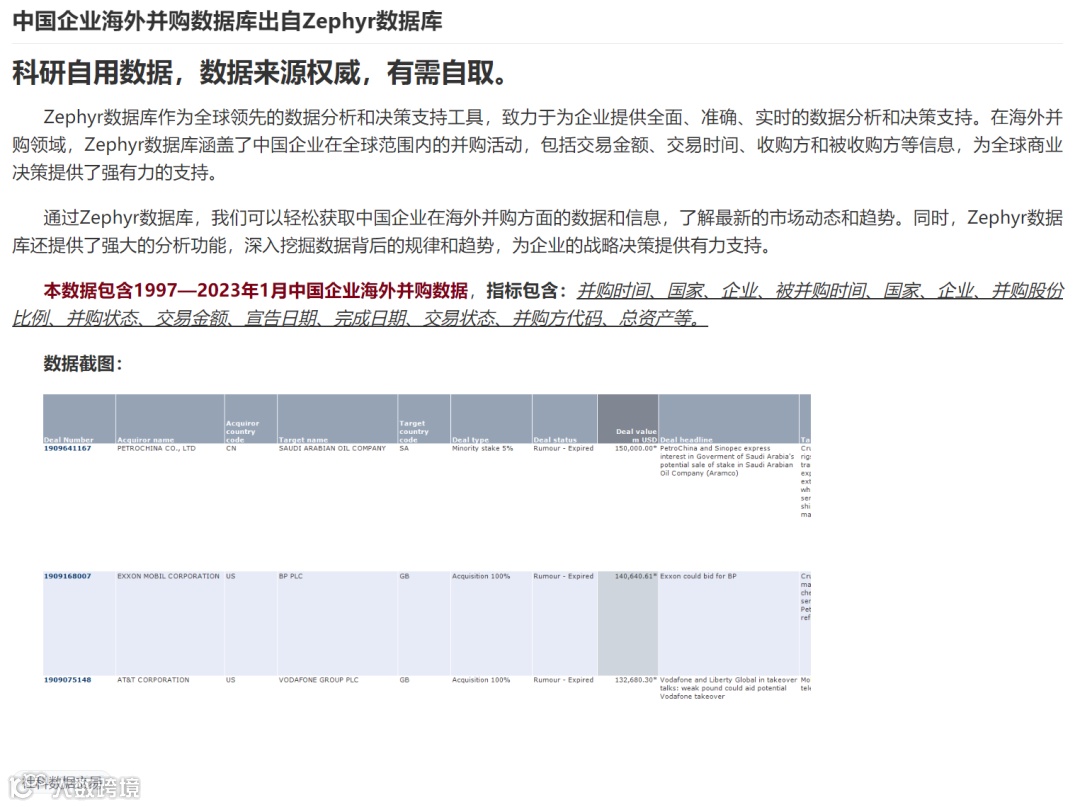
Task: Select the VODAFONE GROUP PLC cell
Action: point(319,680)
